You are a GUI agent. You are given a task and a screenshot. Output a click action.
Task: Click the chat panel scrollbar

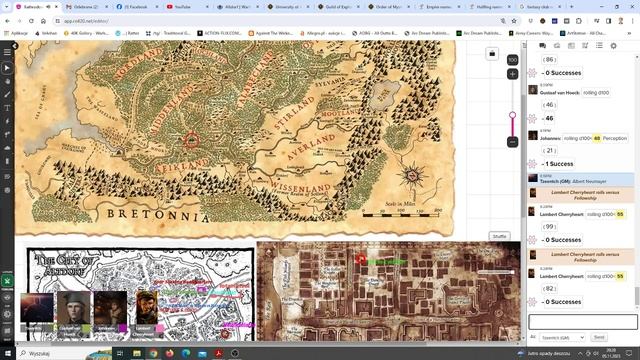point(637,296)
